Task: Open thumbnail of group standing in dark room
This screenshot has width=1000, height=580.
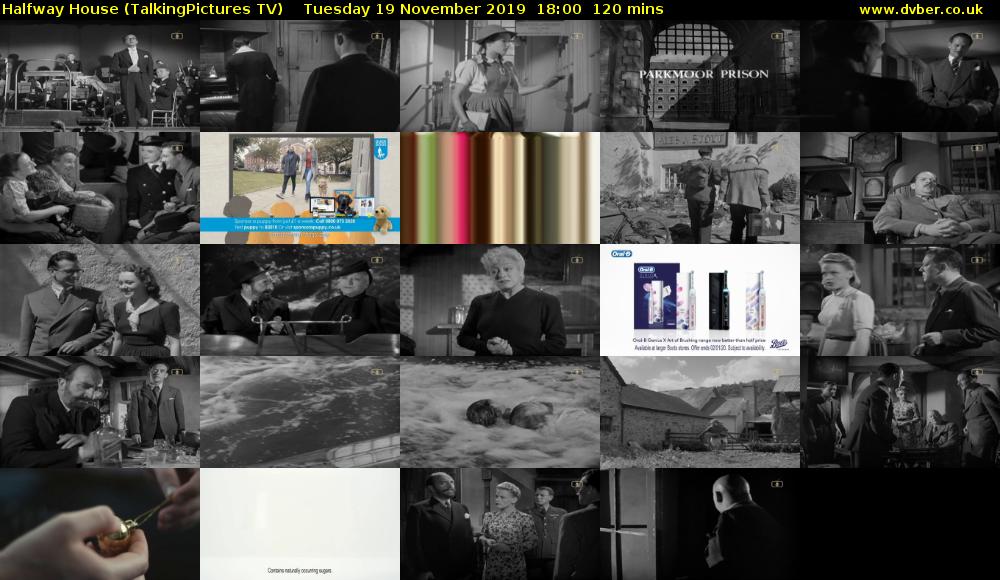Action: (x=900, y=412)
